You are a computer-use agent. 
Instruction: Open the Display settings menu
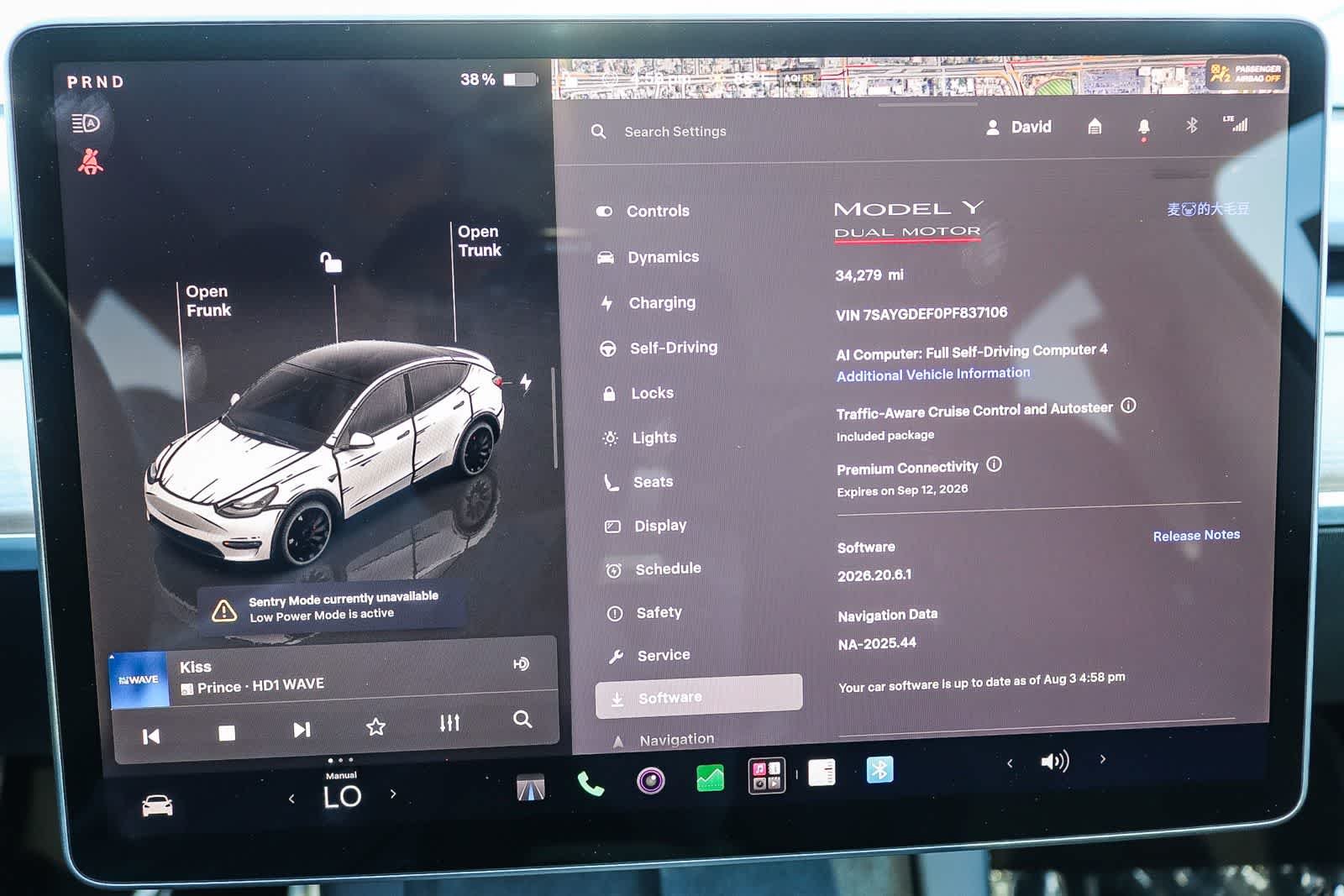[x=647, y=526]
